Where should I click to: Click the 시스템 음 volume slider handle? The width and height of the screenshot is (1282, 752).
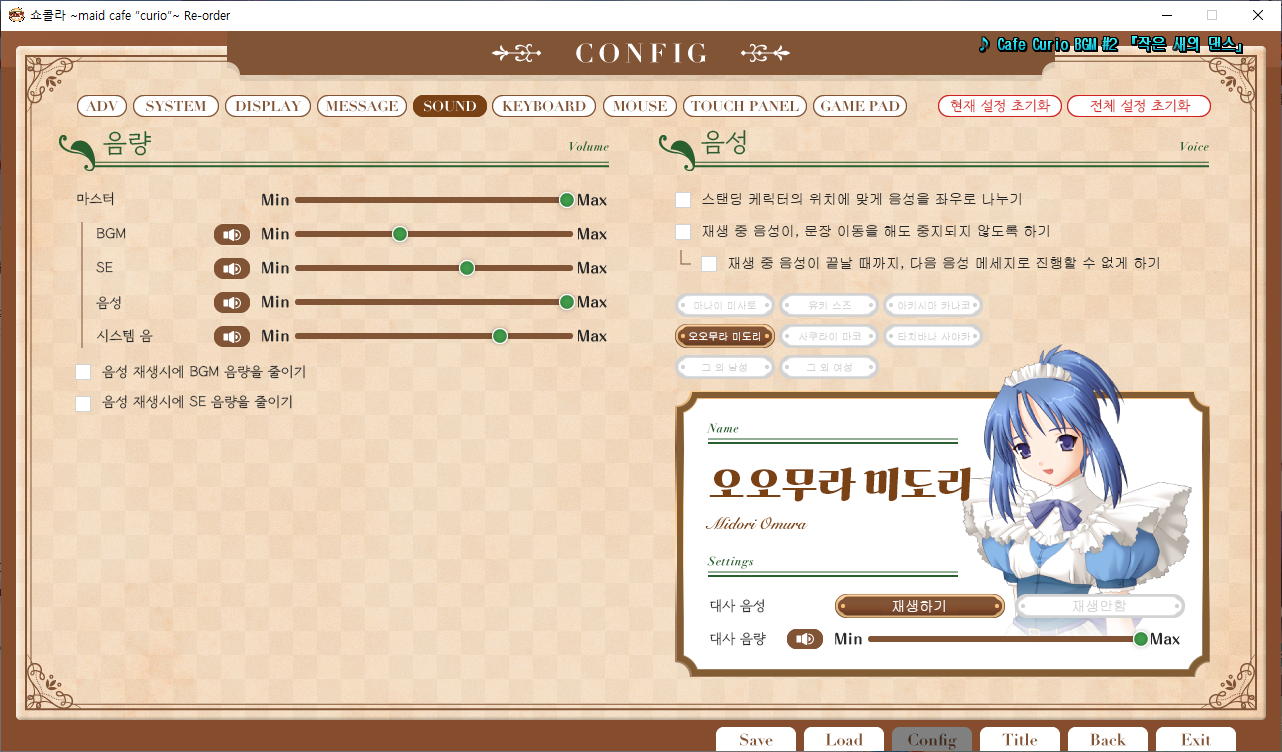[500, 336]
